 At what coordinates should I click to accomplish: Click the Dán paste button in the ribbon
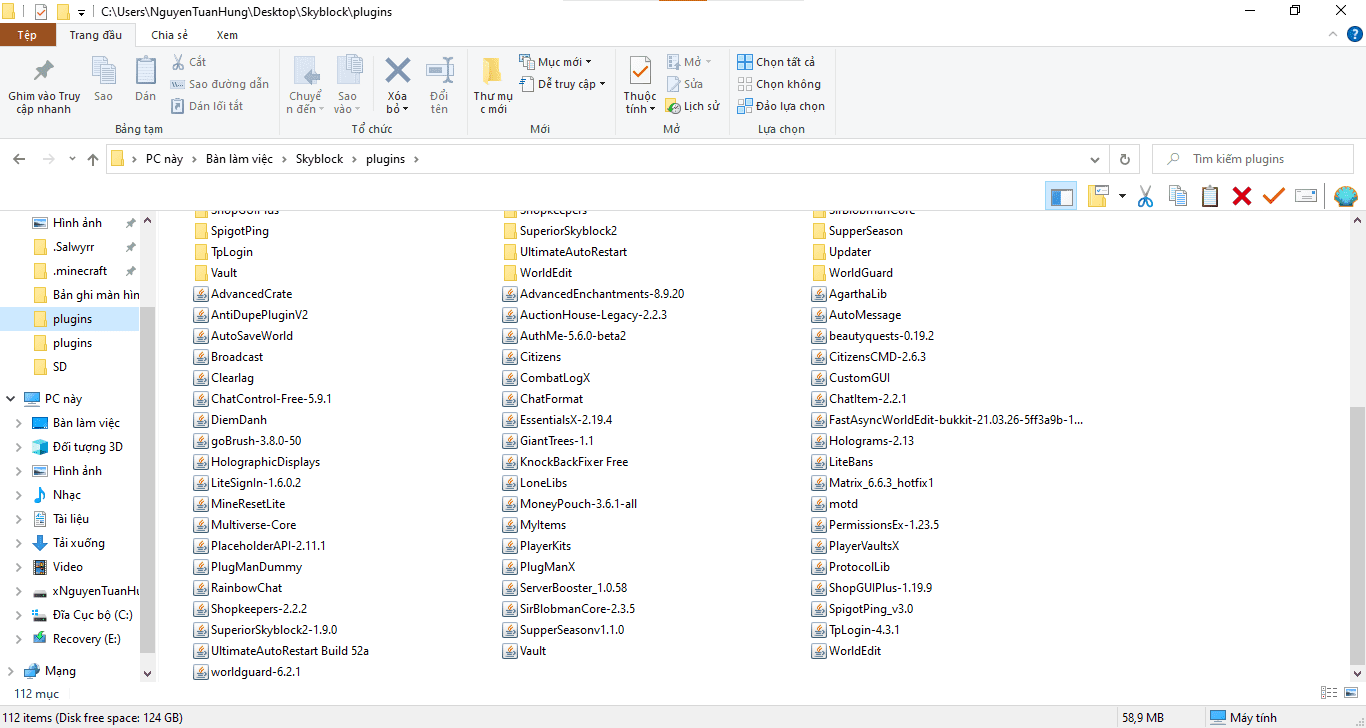(x=146, y=80)
